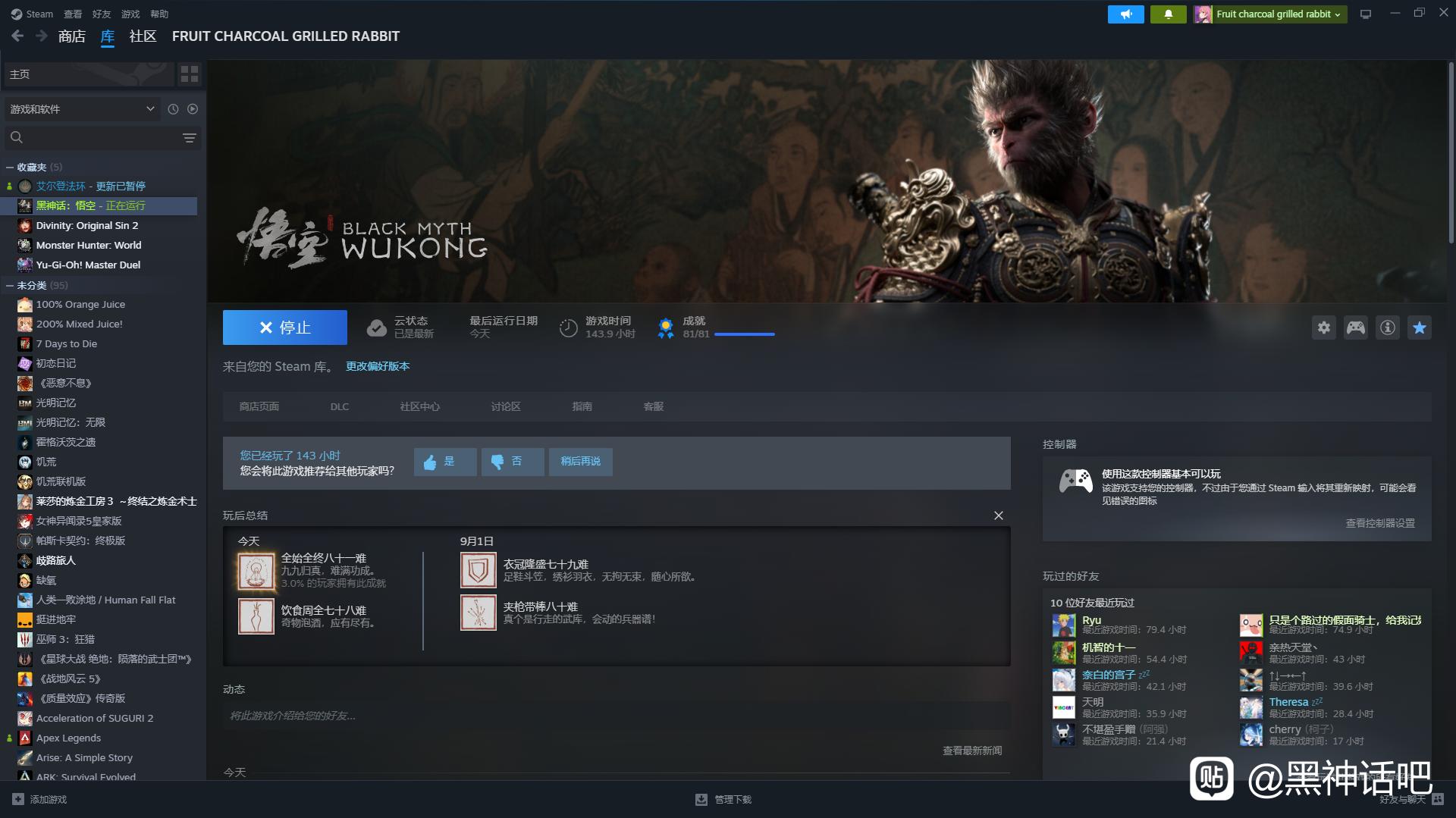Open the 客服 tab
This screenshot has width=1456, height=818.
pos(654,406)
